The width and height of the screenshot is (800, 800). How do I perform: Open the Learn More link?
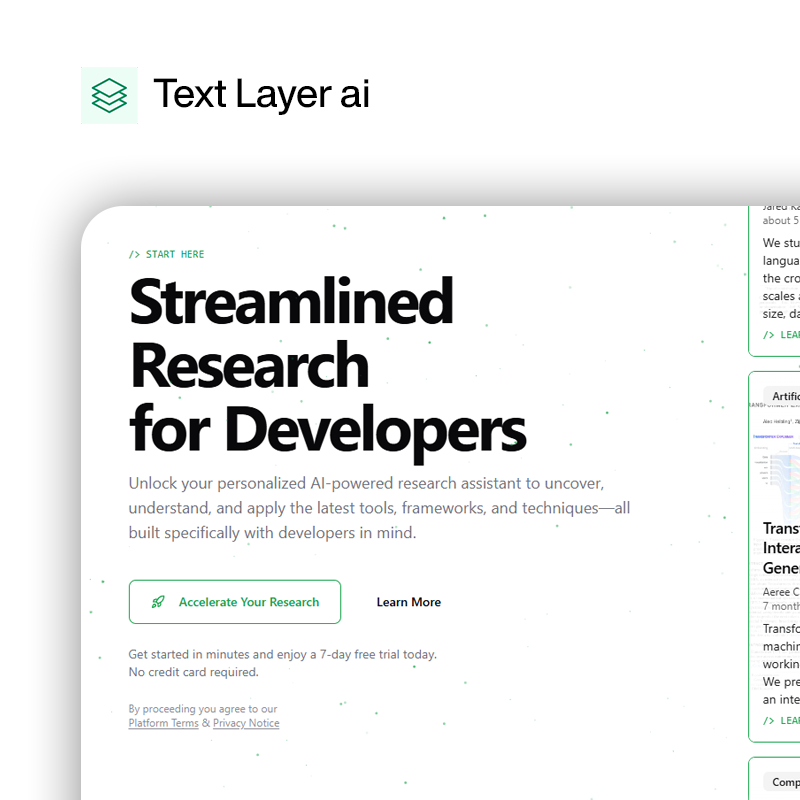[x=409, y=602]
